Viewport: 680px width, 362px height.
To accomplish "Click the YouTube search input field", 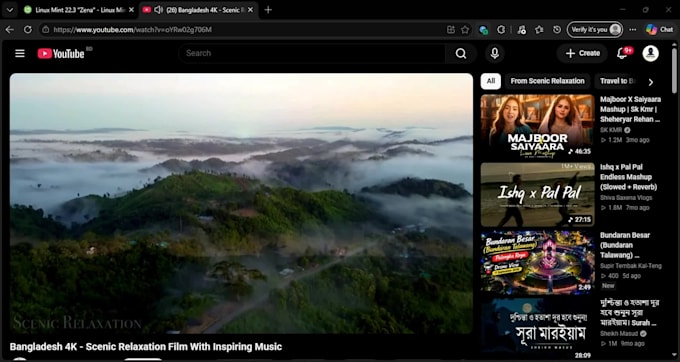I will point(312,53).
